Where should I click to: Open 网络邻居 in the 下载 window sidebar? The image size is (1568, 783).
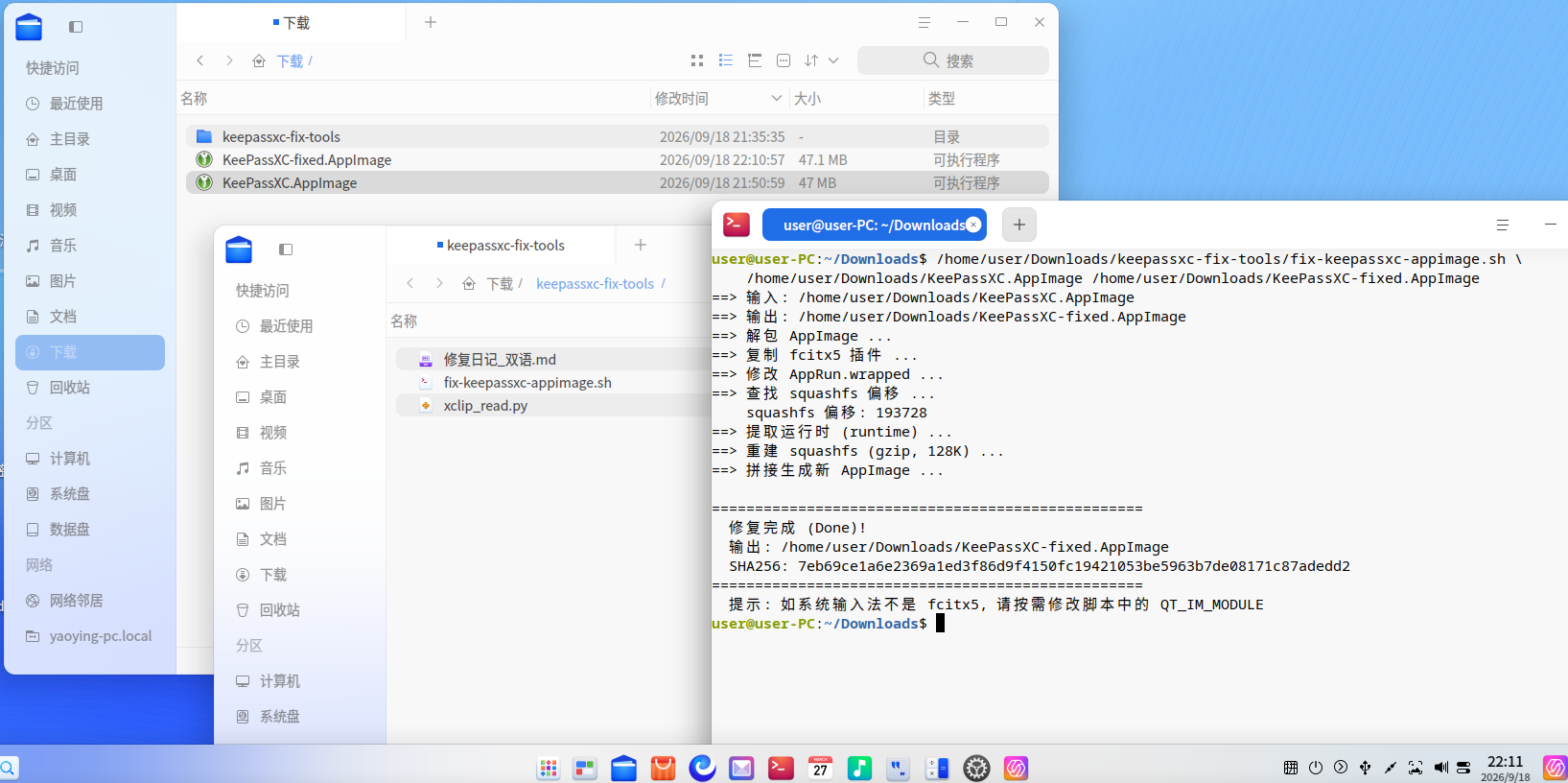coord(90,601)
